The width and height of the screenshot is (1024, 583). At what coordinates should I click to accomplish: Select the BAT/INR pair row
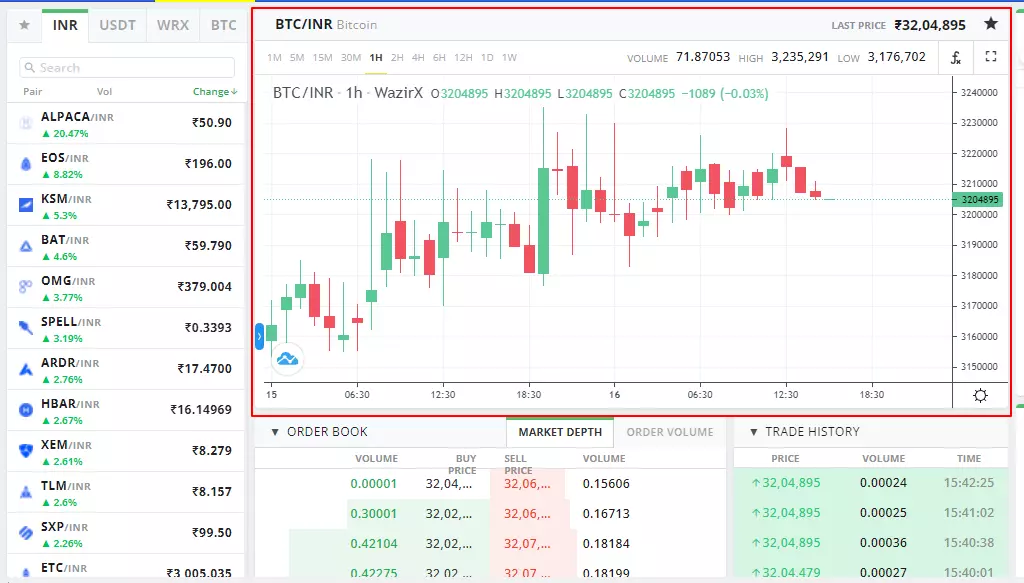[126, 246]
